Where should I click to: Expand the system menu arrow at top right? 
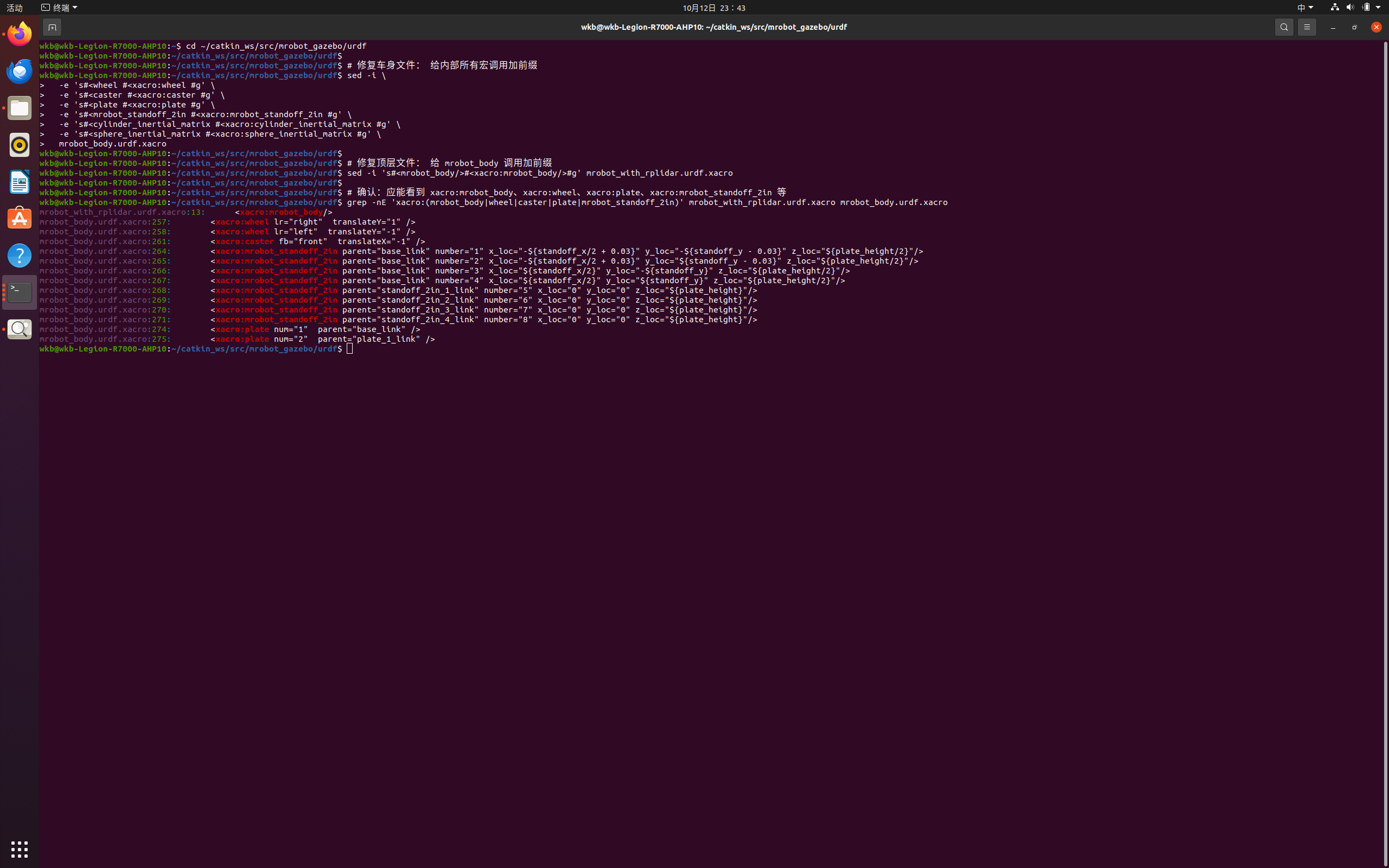point(1379,8)
